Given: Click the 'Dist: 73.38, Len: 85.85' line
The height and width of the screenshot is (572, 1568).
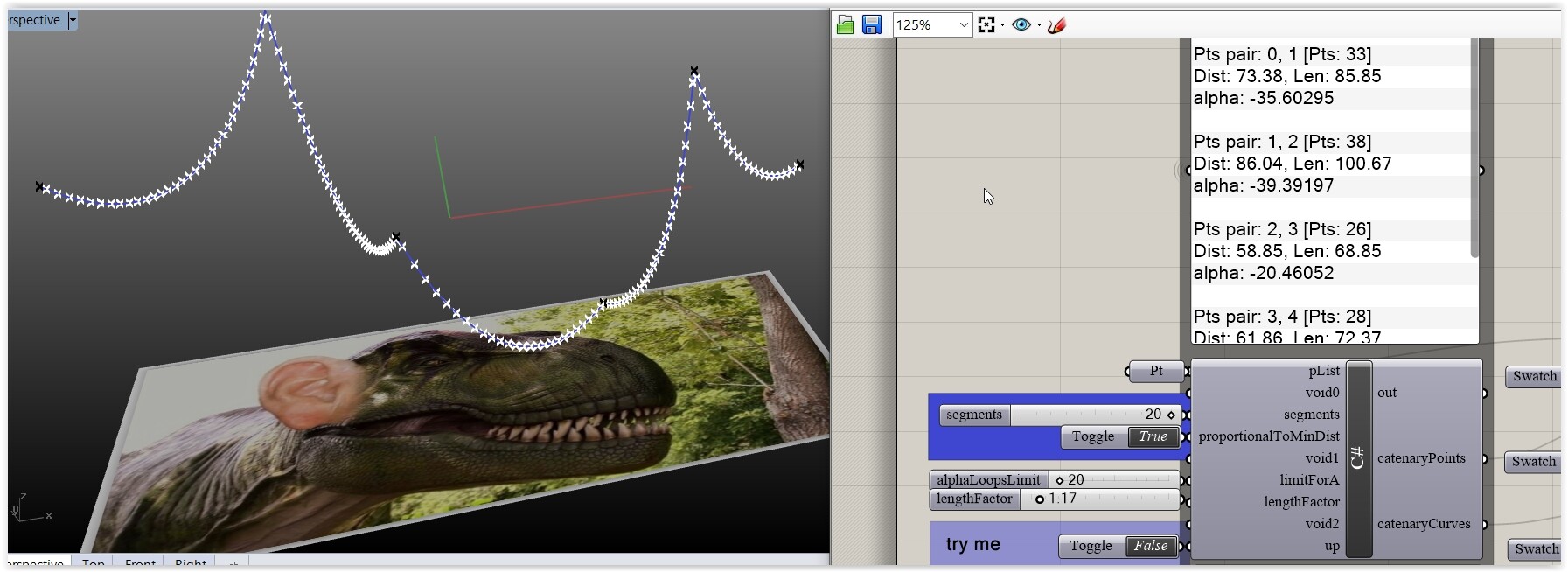Looking at the screenshot, I should pos(1287,76).
